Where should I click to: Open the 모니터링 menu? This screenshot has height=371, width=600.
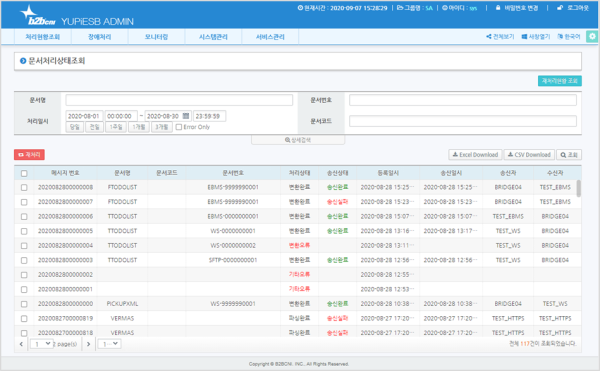(x=156, y=37)
